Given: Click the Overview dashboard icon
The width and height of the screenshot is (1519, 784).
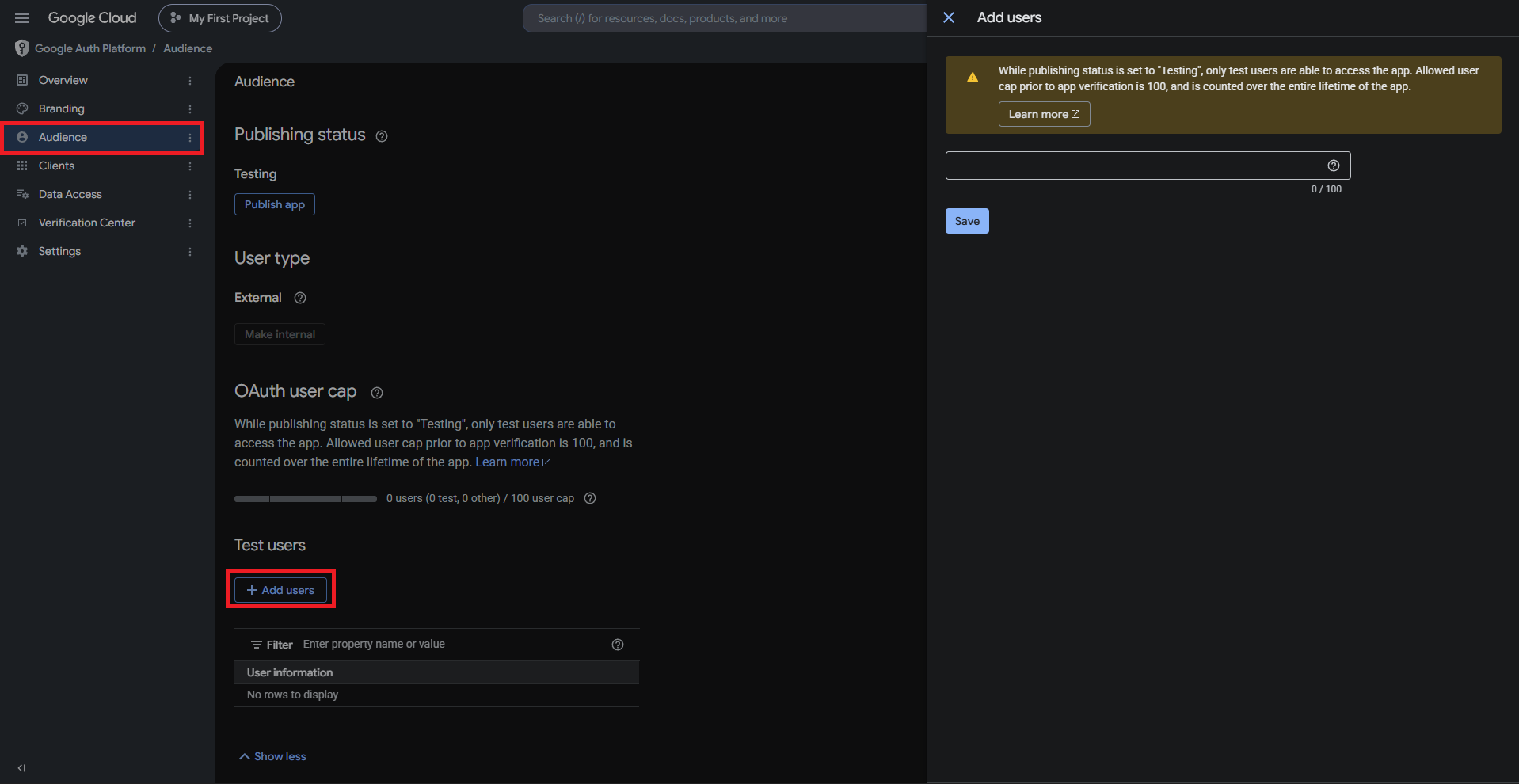Looking at the screenshot, I should [x=22, y=80].
